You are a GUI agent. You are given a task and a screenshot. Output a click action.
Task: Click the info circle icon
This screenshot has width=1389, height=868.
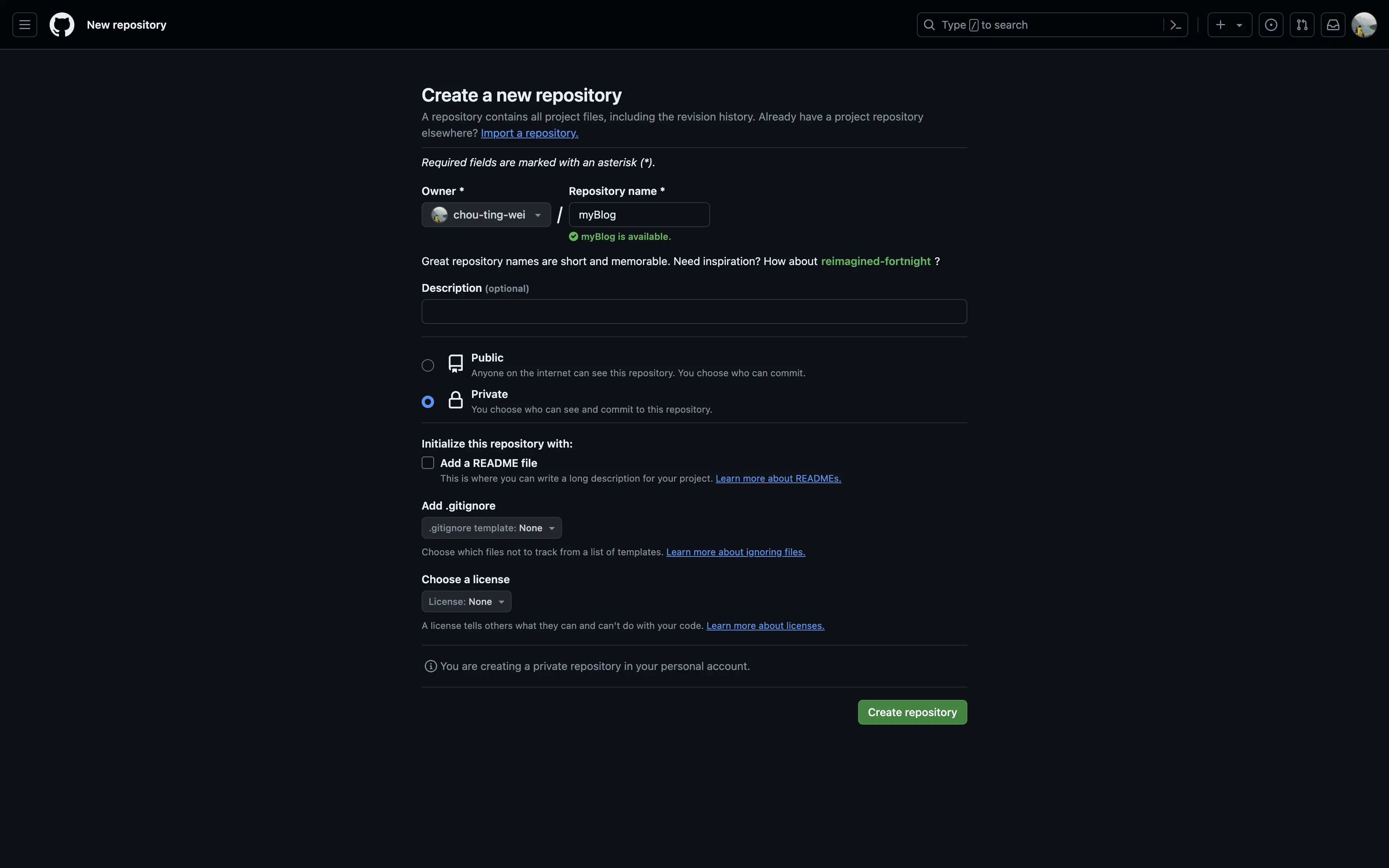point(431,666)
